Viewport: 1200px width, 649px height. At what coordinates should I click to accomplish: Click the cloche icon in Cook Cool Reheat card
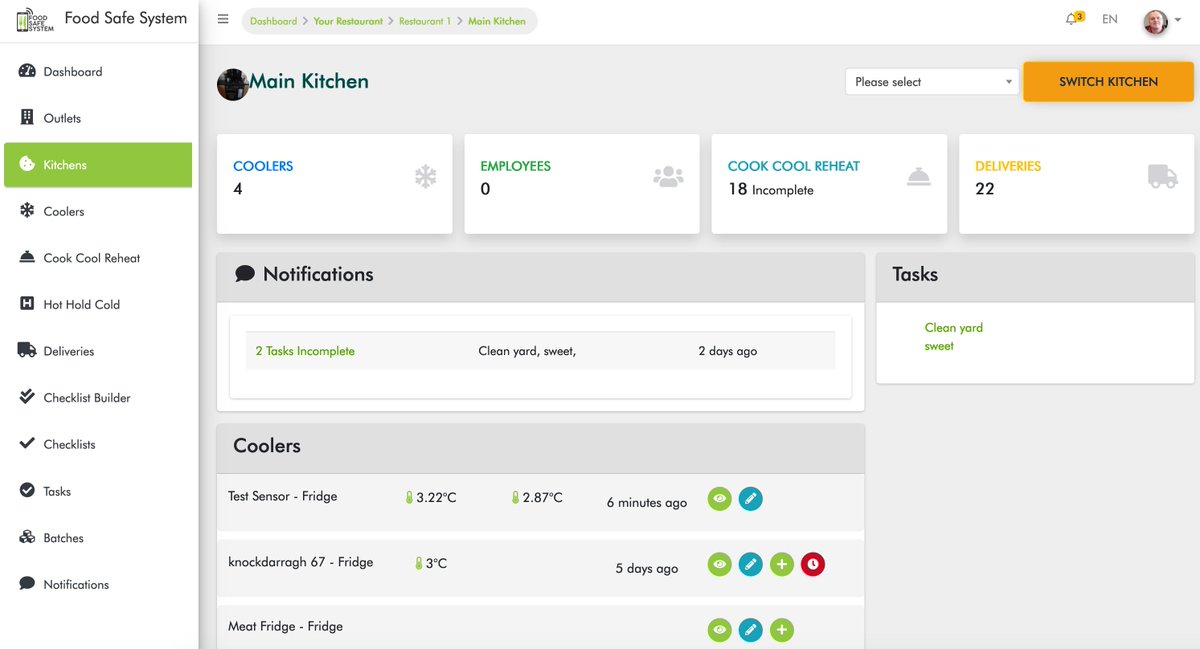point(919,177)
